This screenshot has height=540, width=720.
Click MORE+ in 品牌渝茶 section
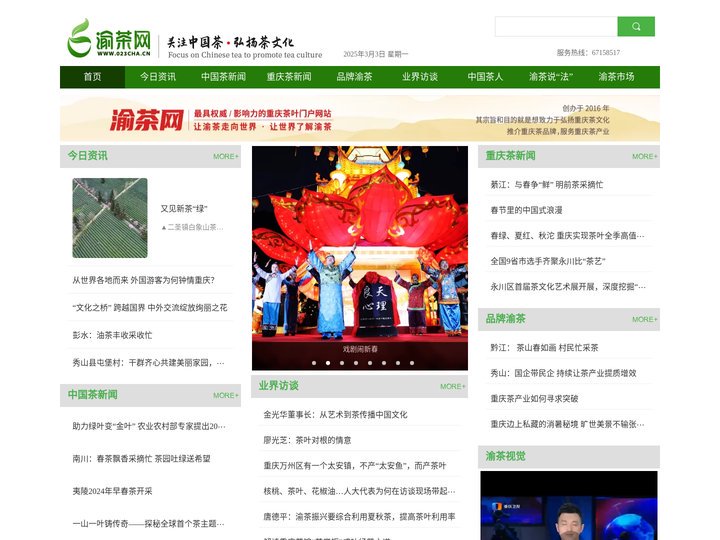point(645,319)
